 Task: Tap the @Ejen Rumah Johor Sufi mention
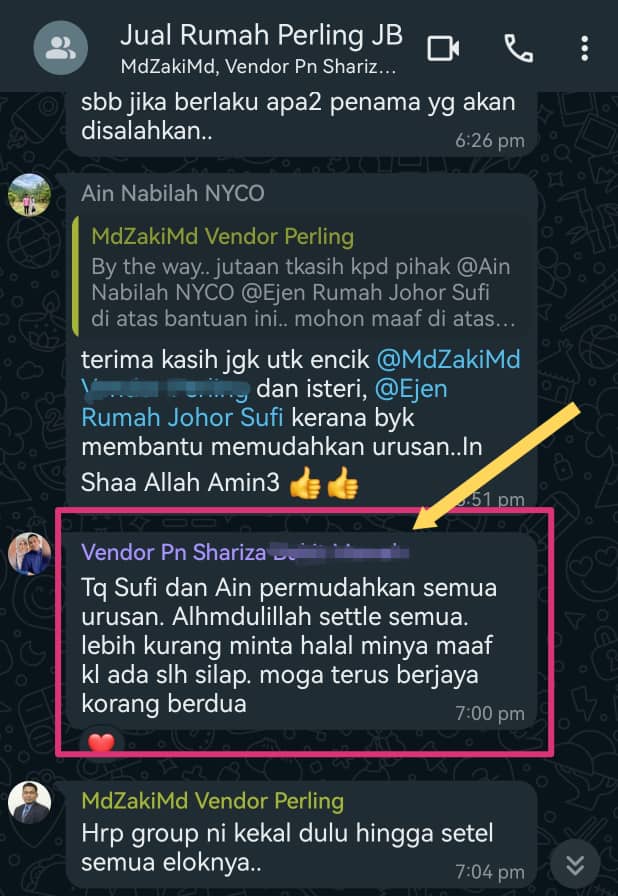[x=264, y=403]
